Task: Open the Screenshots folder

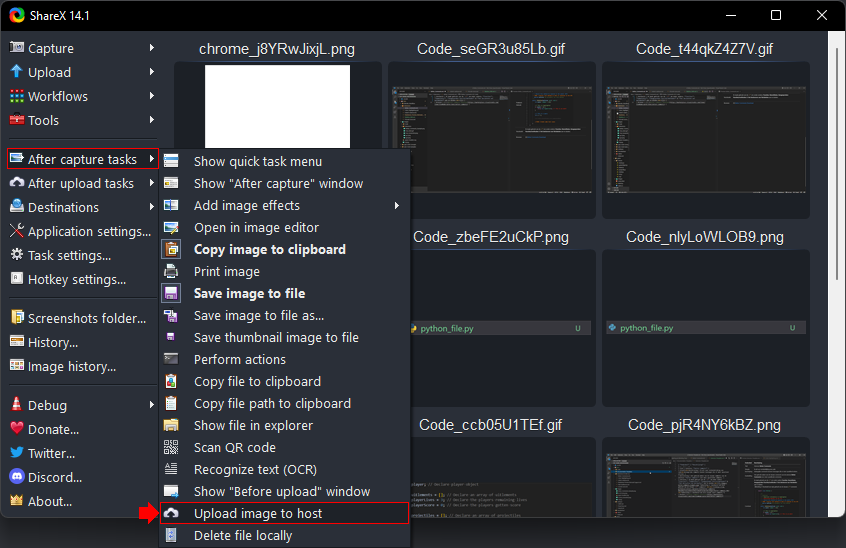Action: [x=86, y=318]
